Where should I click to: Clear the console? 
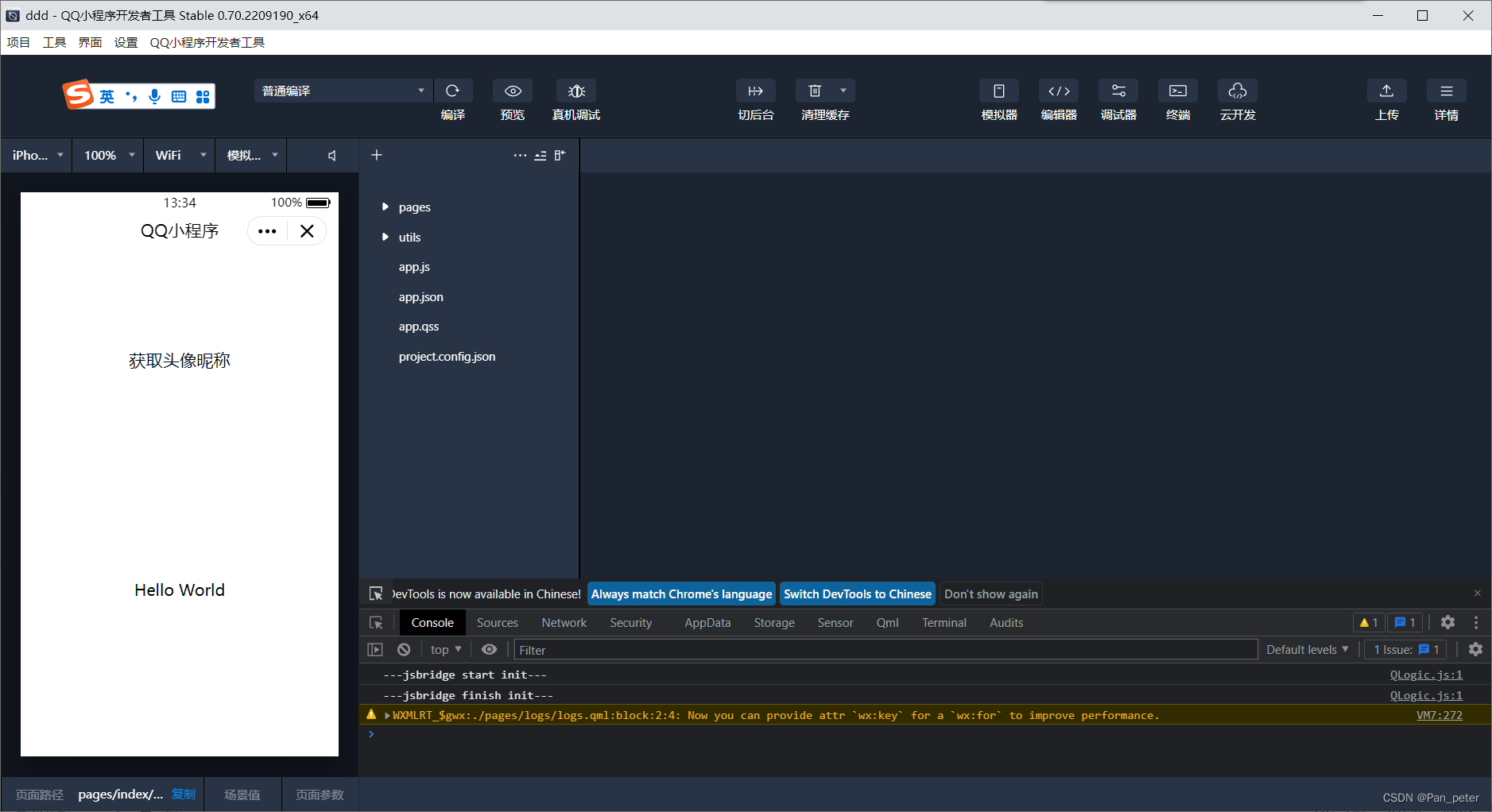click(x=404, y=650)
